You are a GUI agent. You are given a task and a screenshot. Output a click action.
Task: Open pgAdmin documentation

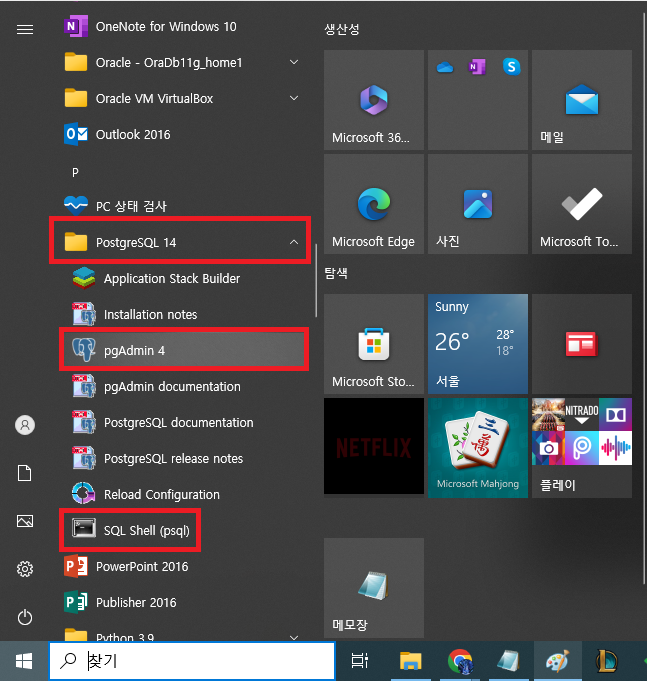coord(182,387)
